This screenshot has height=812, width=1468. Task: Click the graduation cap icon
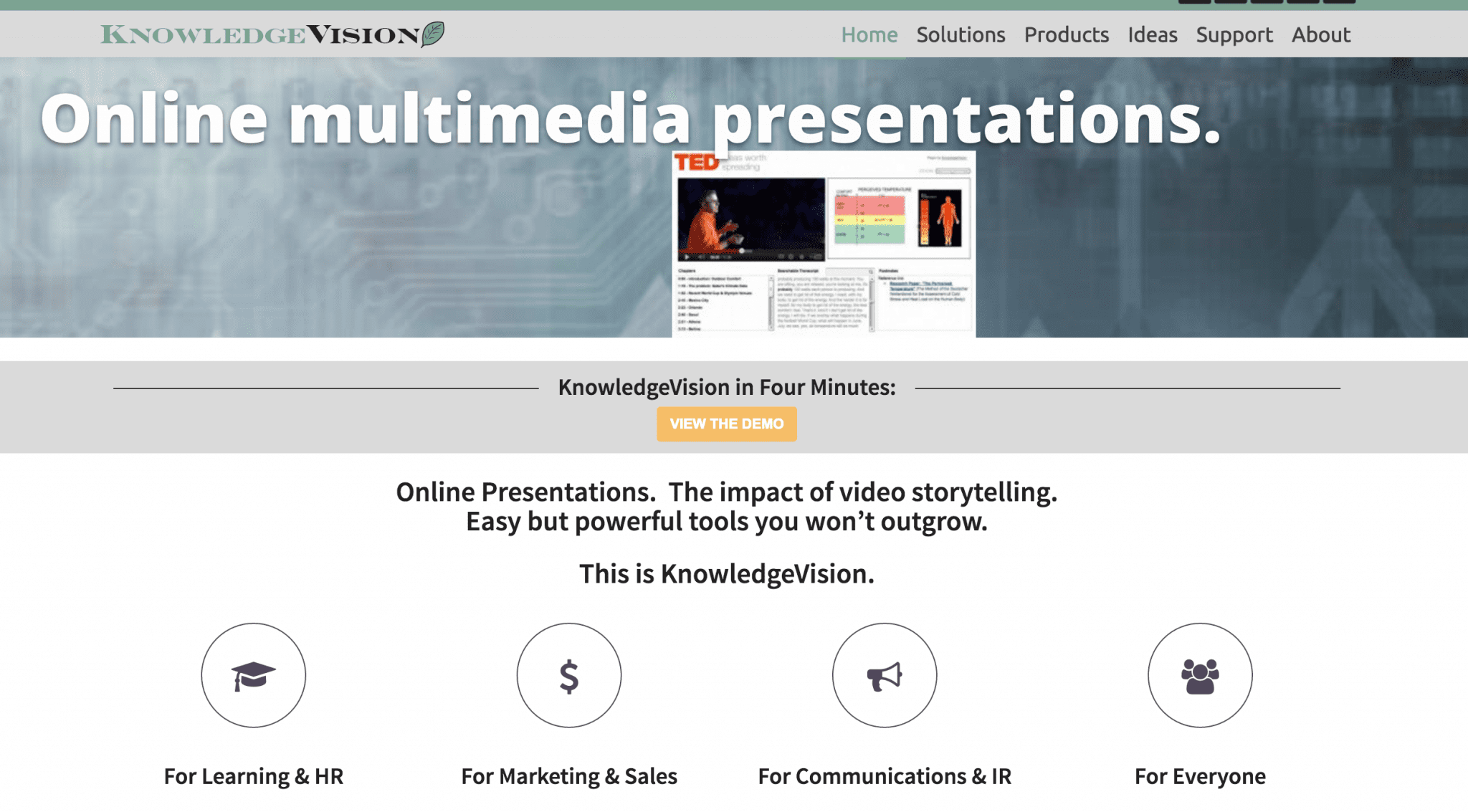pos(253,675)
